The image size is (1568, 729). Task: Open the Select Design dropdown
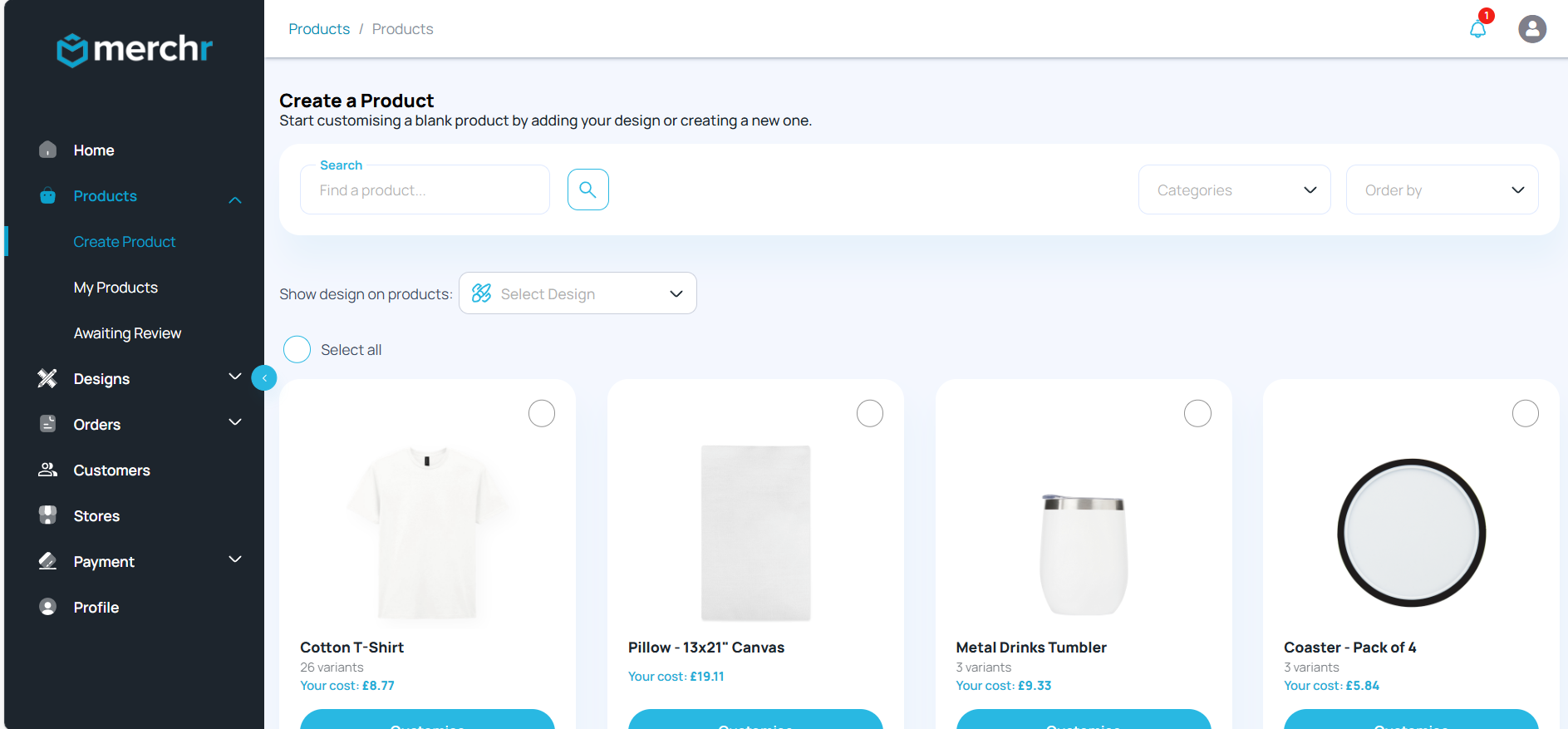coord(578,293)
